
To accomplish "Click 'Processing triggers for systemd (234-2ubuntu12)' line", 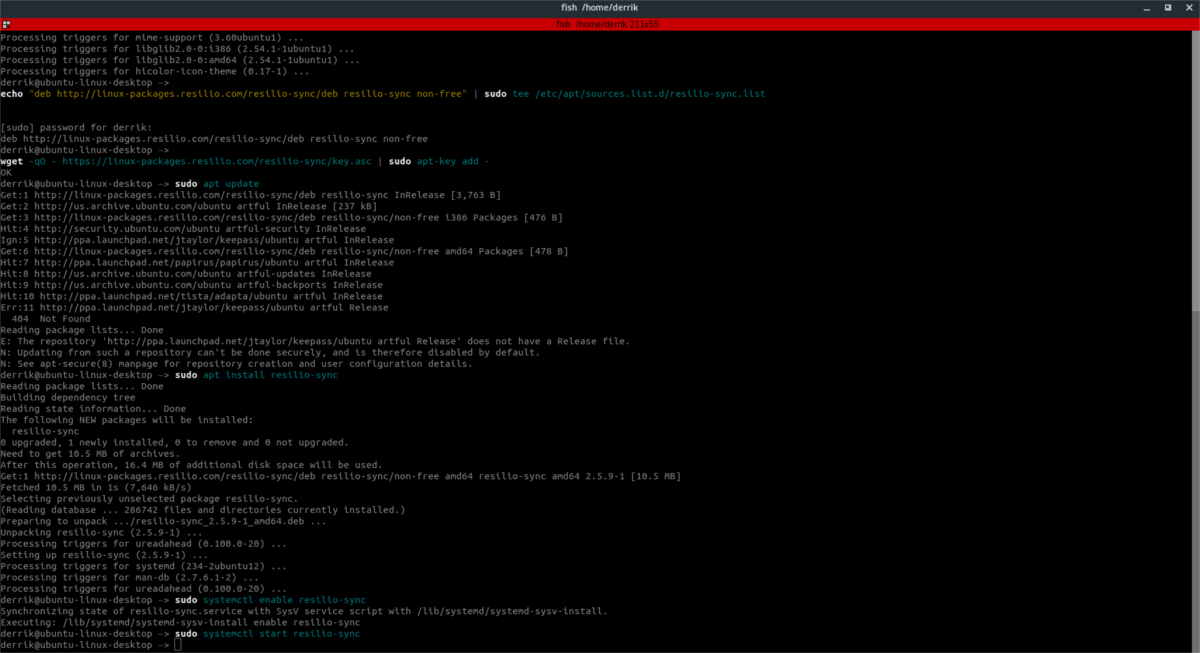I will coord(141,566).
